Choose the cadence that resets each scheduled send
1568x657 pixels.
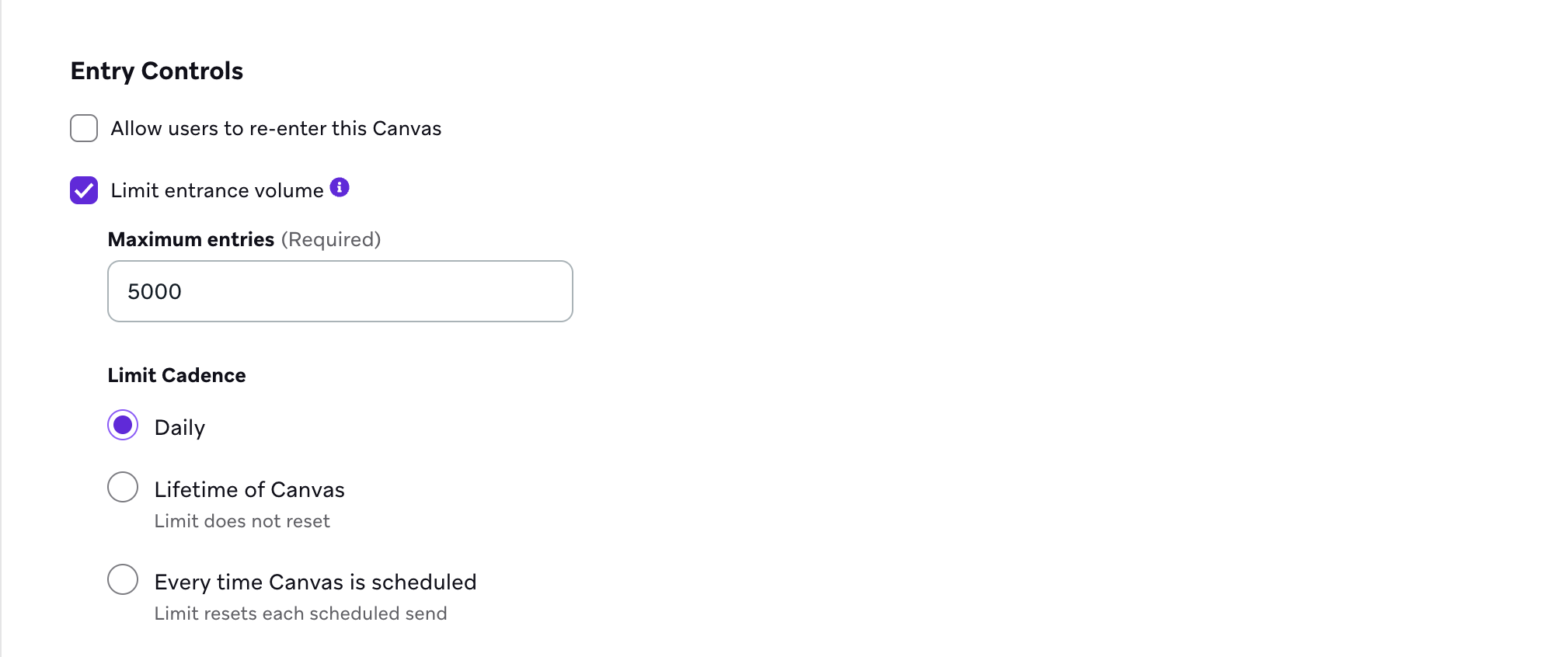123,579
